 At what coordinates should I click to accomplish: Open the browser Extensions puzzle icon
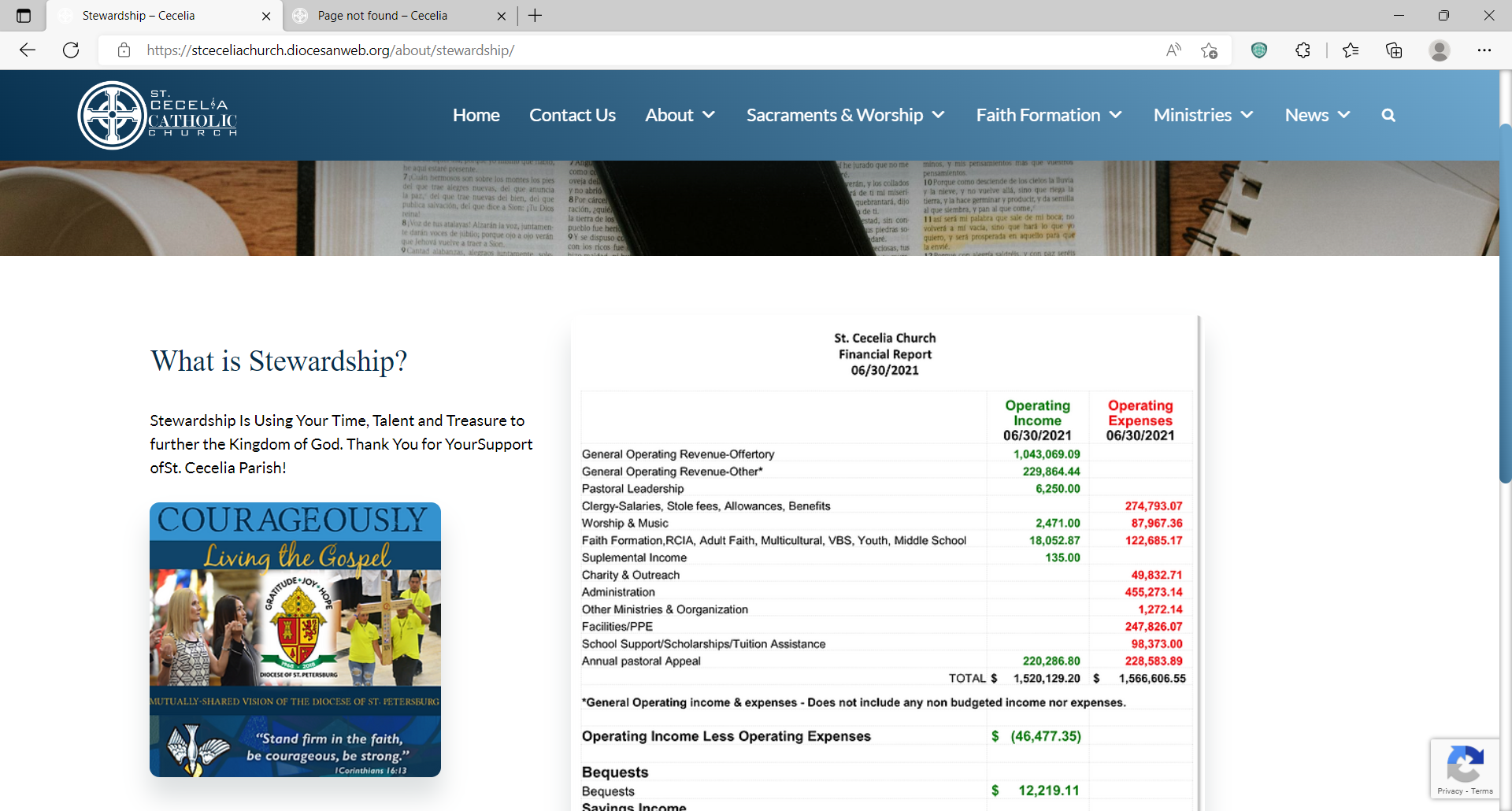pos(1303,50)
